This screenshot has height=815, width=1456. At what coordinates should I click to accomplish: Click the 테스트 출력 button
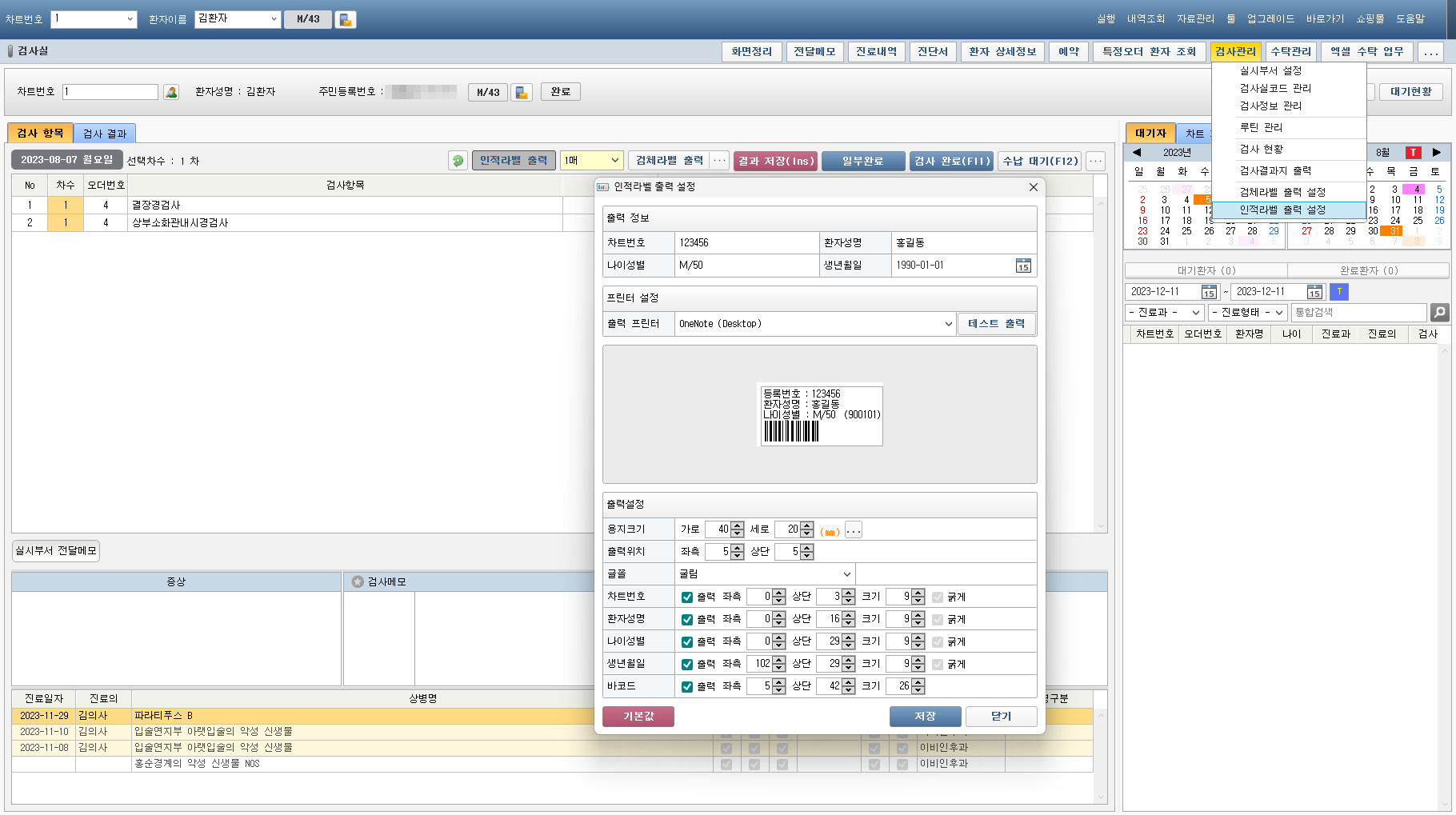[x=996, y=324]
